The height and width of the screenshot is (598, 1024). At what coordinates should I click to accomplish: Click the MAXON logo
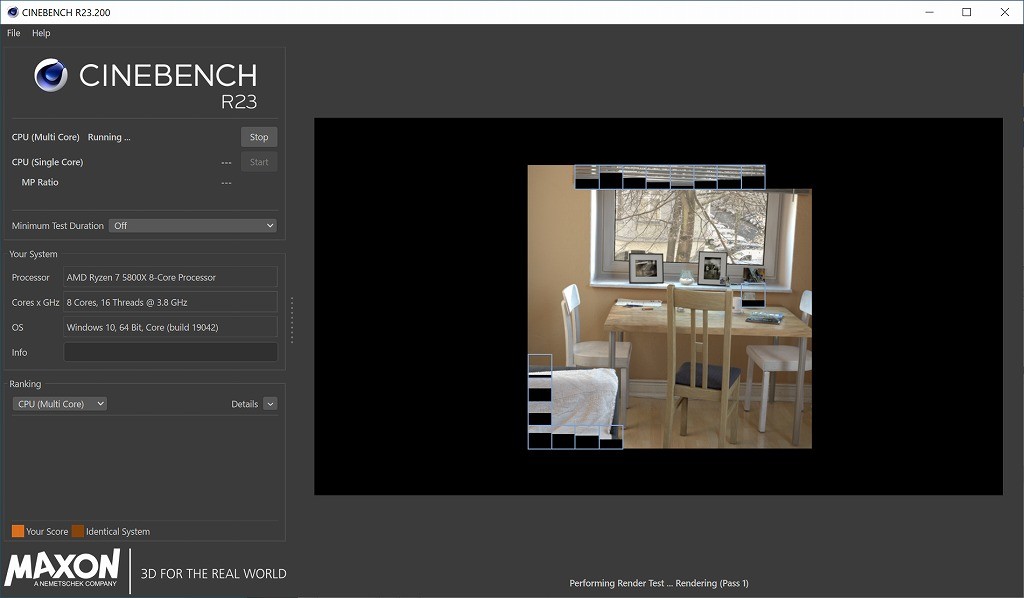point(63,568)
